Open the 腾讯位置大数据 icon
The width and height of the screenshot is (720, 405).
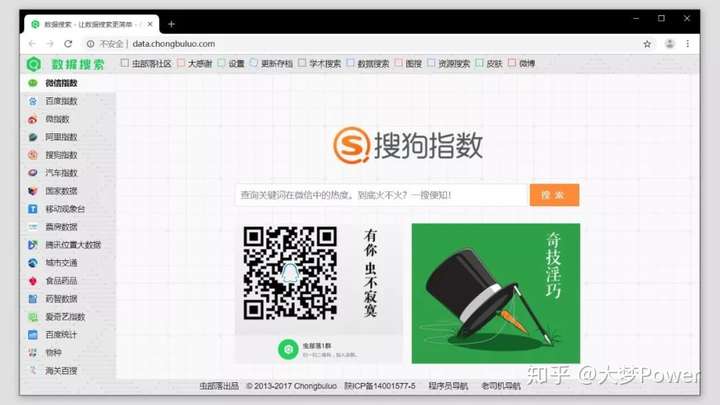tap(33, 245)
